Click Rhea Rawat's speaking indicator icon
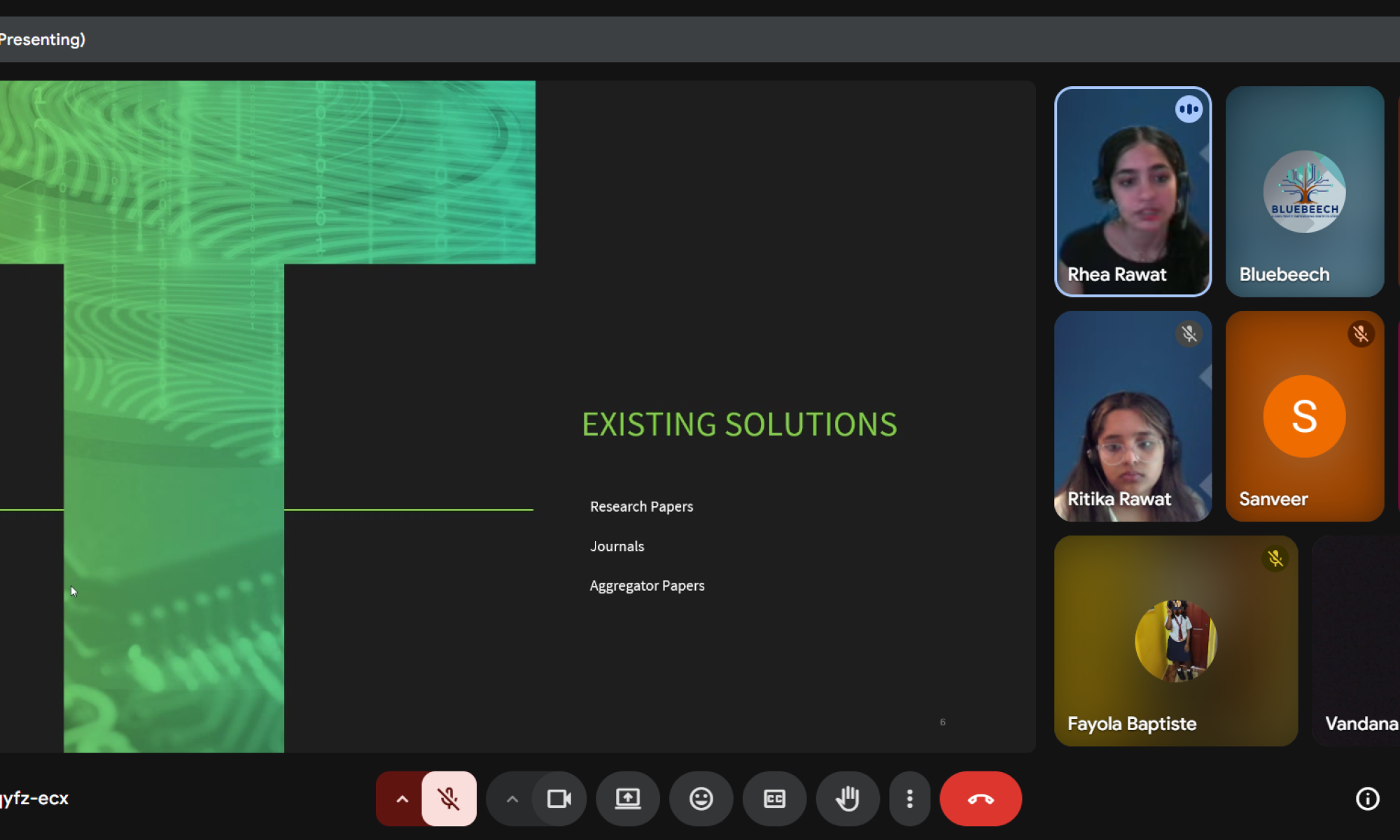 pos(1189,109)
